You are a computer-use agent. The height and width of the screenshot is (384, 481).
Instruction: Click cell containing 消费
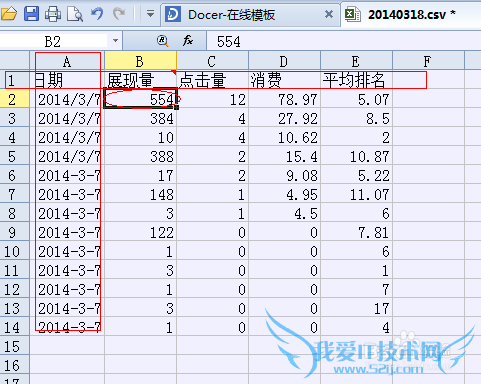pyautogui.click(x=284, y=80)
